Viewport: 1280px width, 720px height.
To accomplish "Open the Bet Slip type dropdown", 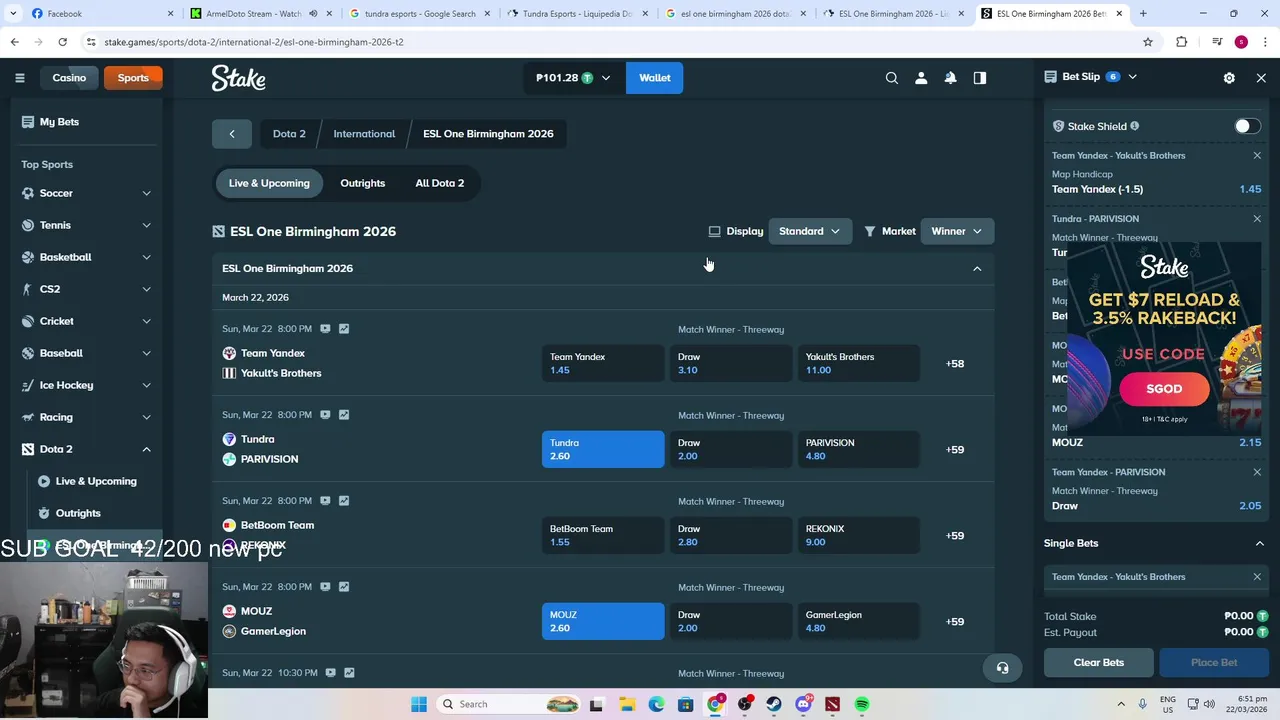I will tap(1132, 77).
